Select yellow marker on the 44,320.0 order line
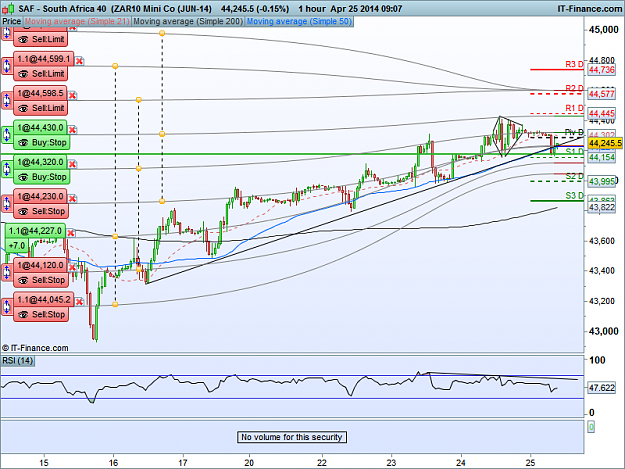This screenshot has width=625, height=469. pyautogui.click(x=139, y=169)
